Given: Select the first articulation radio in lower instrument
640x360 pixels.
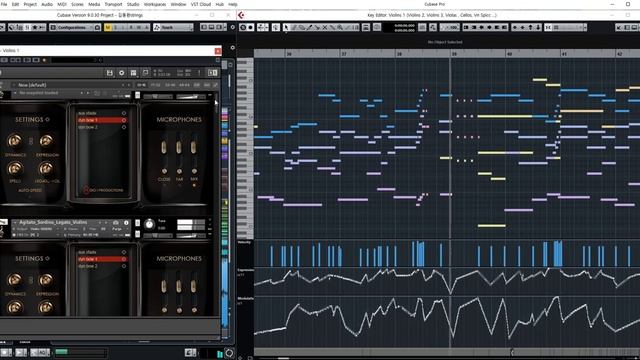Looking at the screenshot, I should pos(124,252).
